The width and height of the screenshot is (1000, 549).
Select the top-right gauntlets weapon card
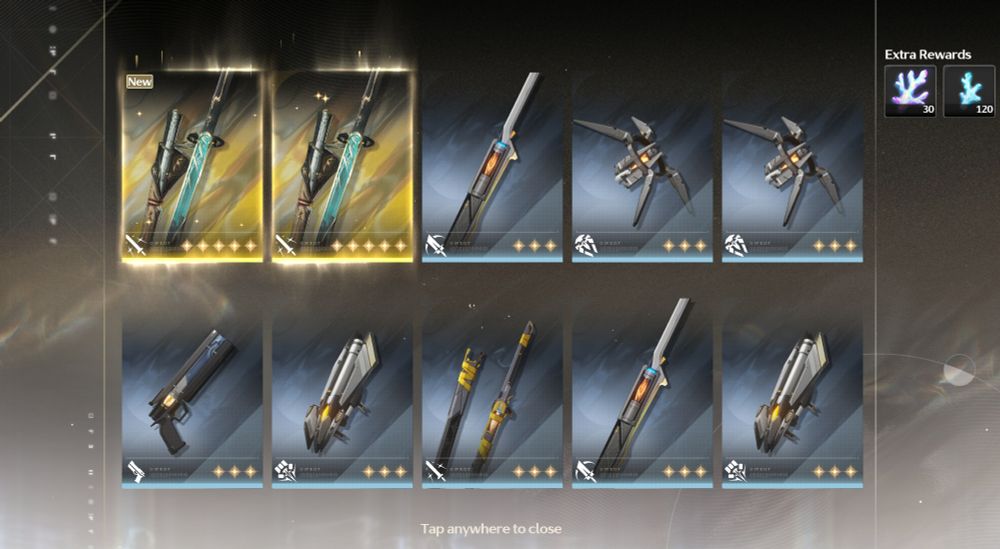coord(792,166)
